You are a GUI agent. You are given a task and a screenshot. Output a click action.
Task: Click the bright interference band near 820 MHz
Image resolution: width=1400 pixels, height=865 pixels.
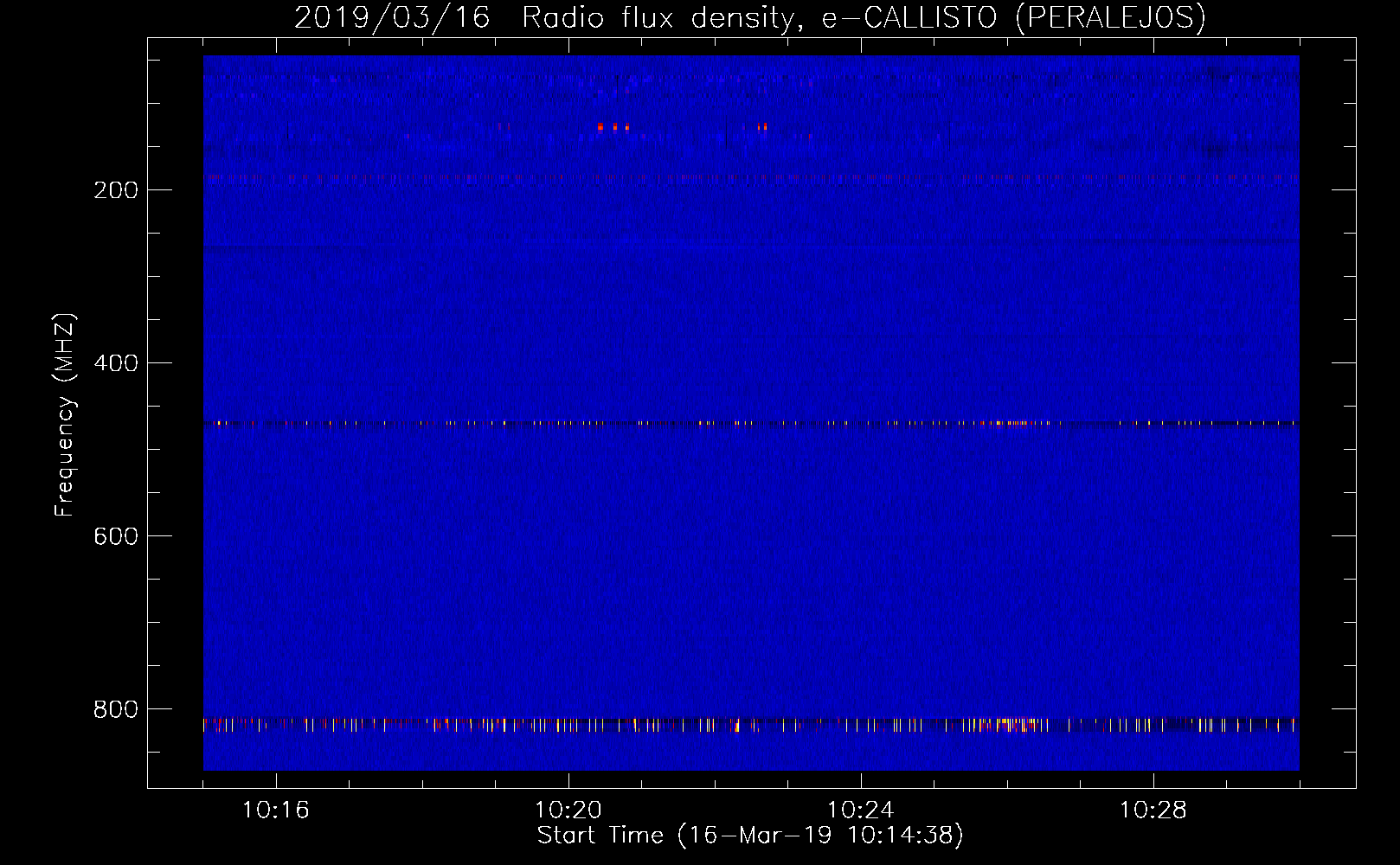coord(751,725)
